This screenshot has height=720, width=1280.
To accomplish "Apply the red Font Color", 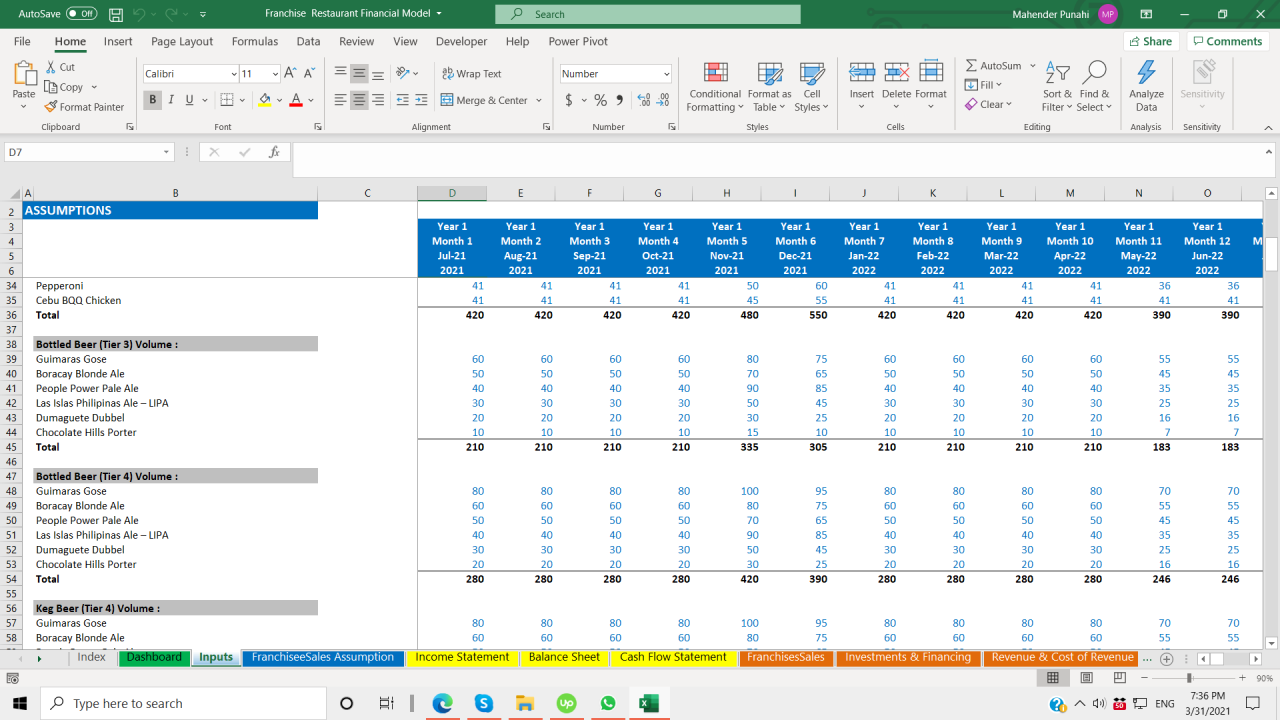I will (x=296, y=100).
